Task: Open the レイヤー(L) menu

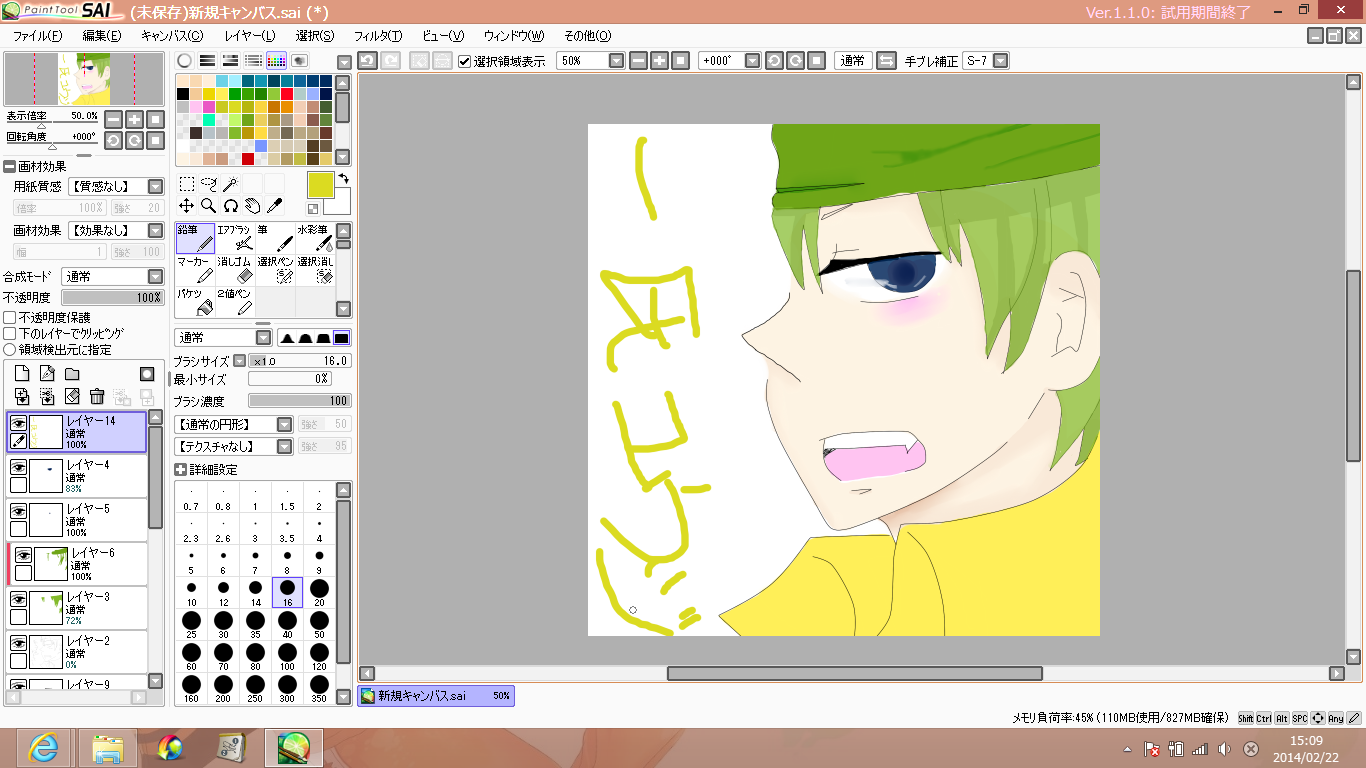Action: click(250, 36)
